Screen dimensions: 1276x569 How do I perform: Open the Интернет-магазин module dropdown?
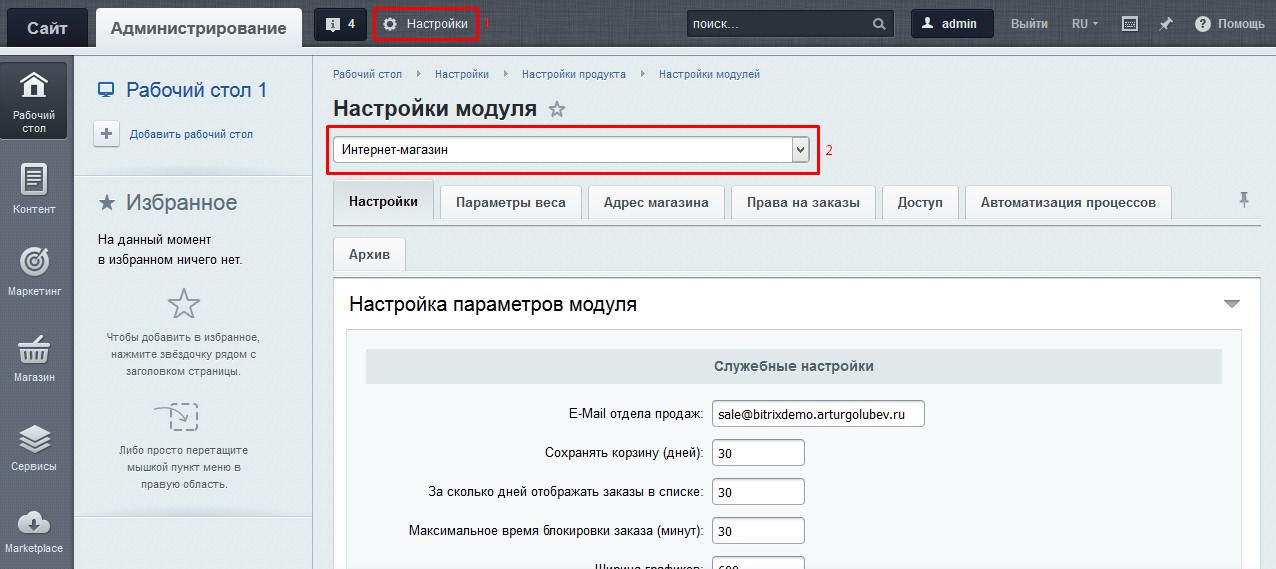click(570, 150)
